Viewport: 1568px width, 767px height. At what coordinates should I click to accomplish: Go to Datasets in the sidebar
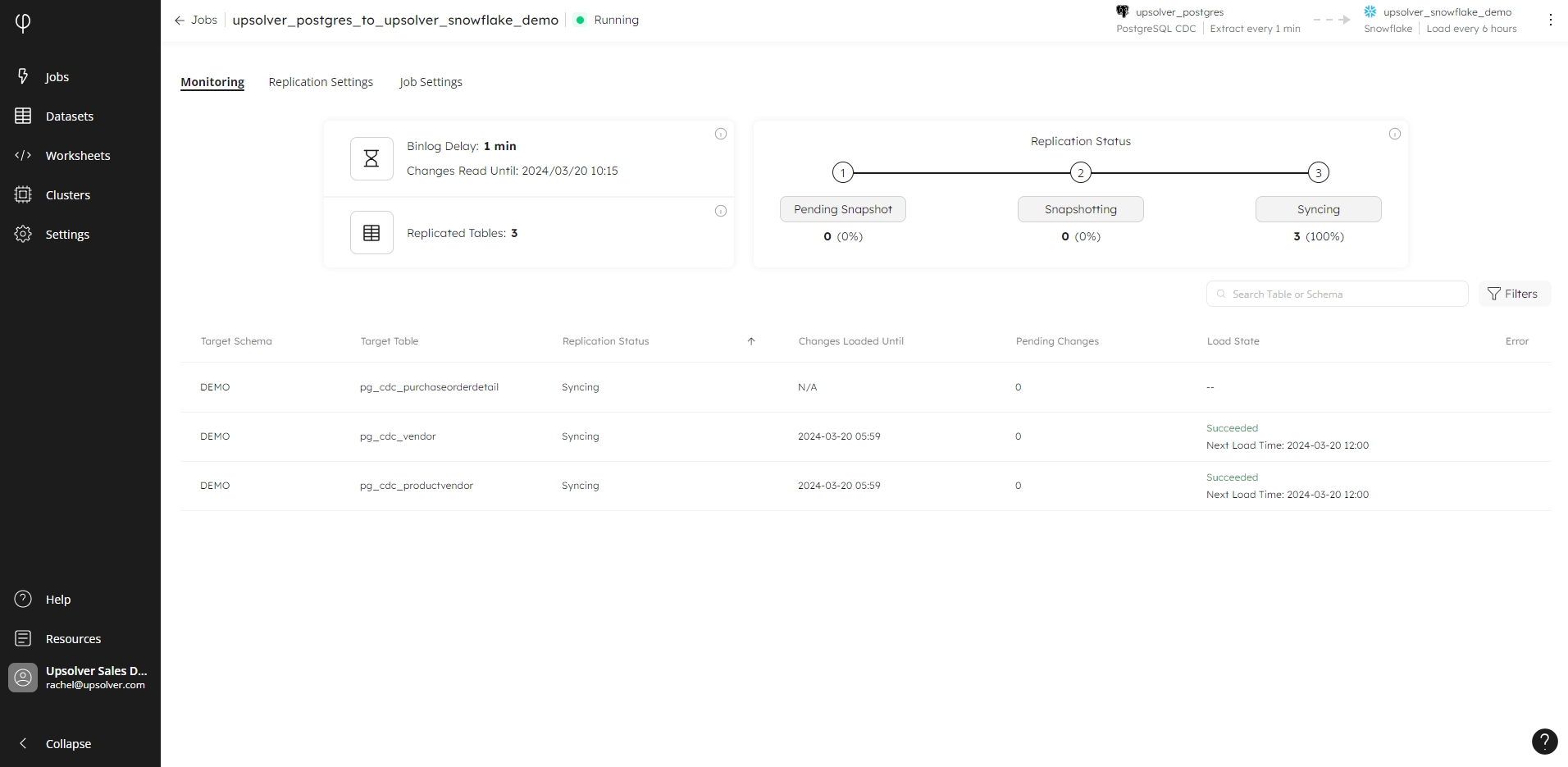pyautogui.click(x=69, y=116)
